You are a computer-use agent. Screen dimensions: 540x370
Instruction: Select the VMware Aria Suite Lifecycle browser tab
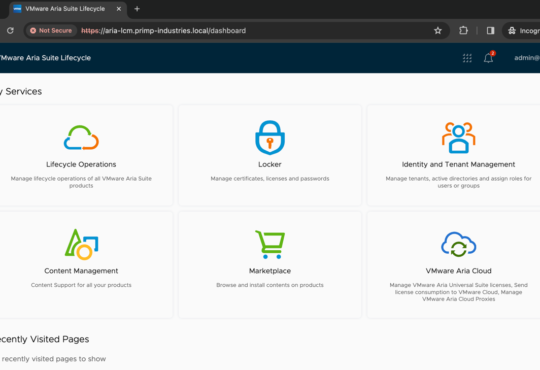click(68, 9)
